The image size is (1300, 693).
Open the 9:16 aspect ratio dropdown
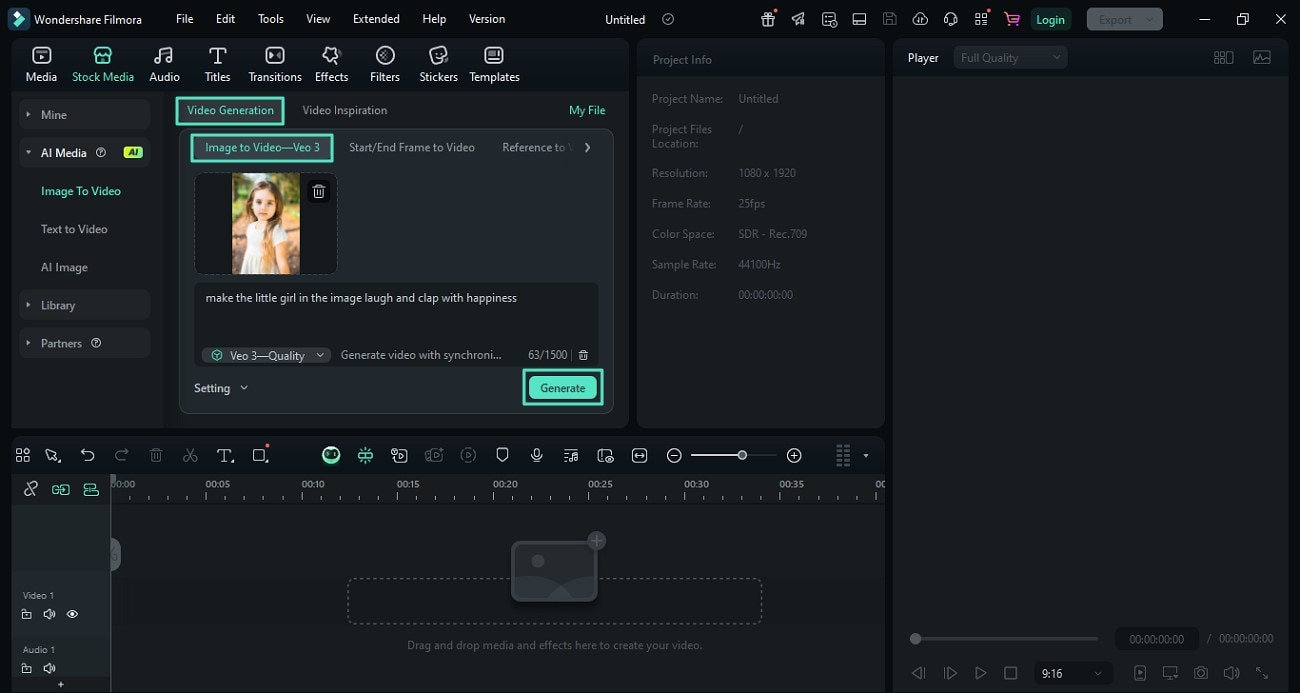pos(1071,673)
